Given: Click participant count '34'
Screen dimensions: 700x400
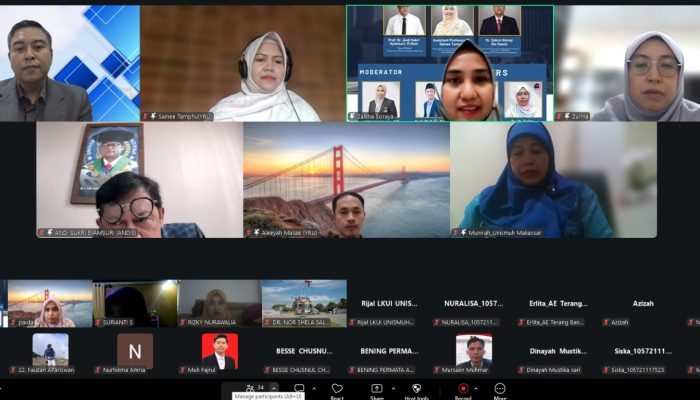Looking at the screenshot, I should [x=261, y=388].
